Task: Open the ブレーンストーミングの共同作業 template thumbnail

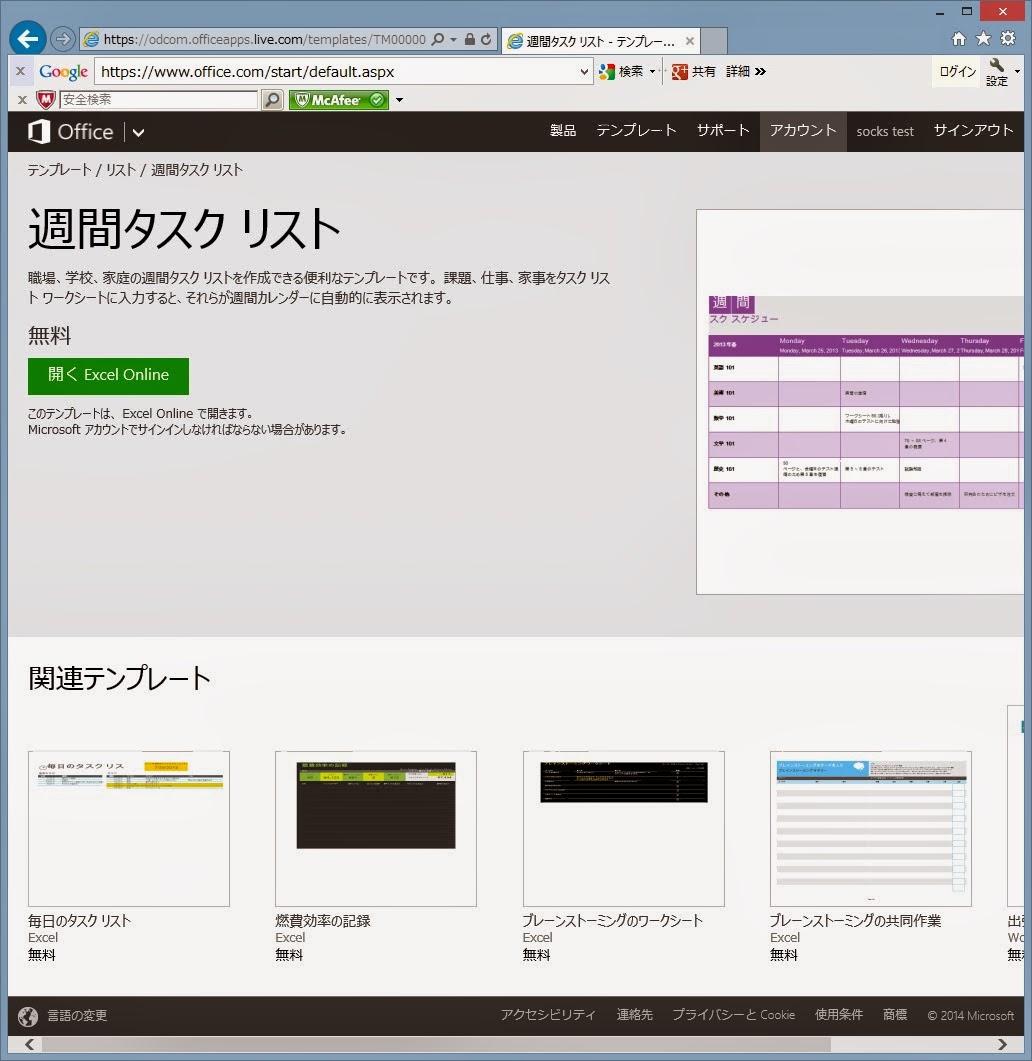Action: pyautogui.click(x=870, y=829)
